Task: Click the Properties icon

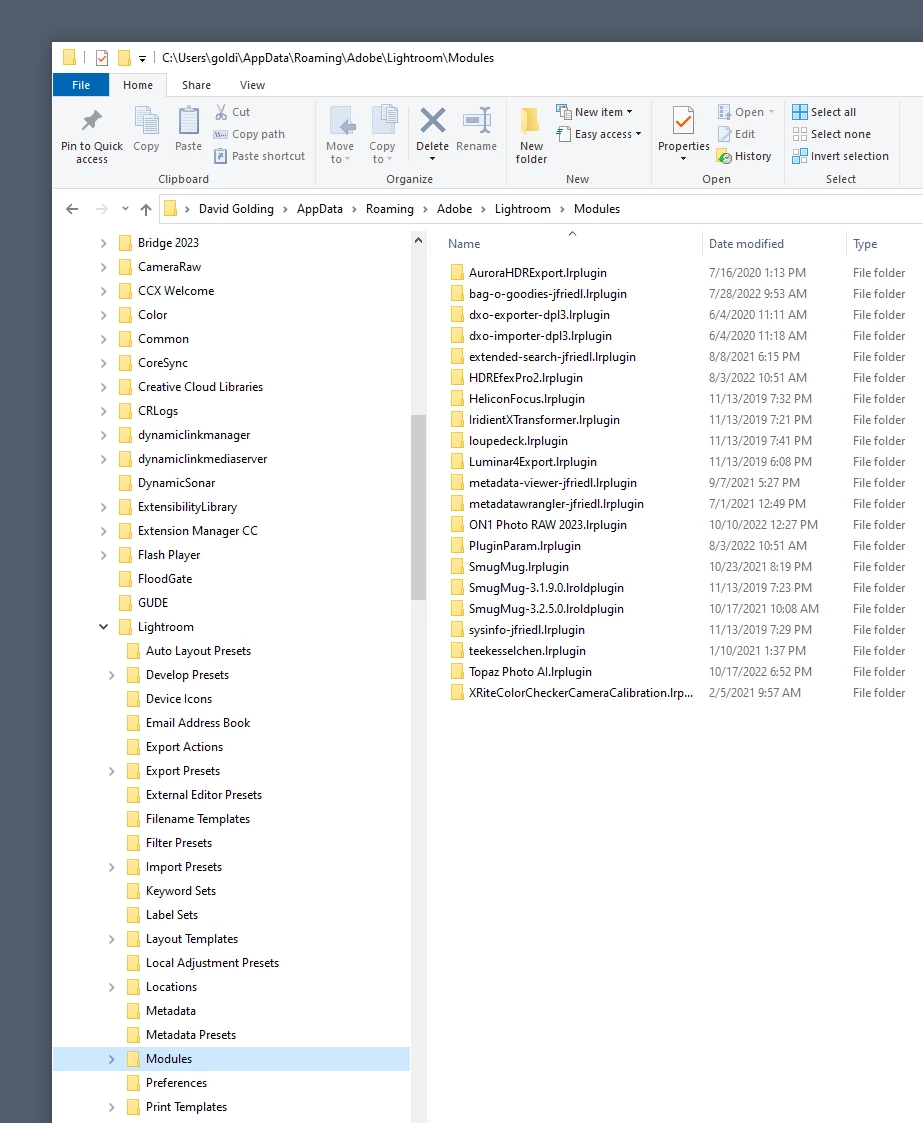Action: (684, 120)
